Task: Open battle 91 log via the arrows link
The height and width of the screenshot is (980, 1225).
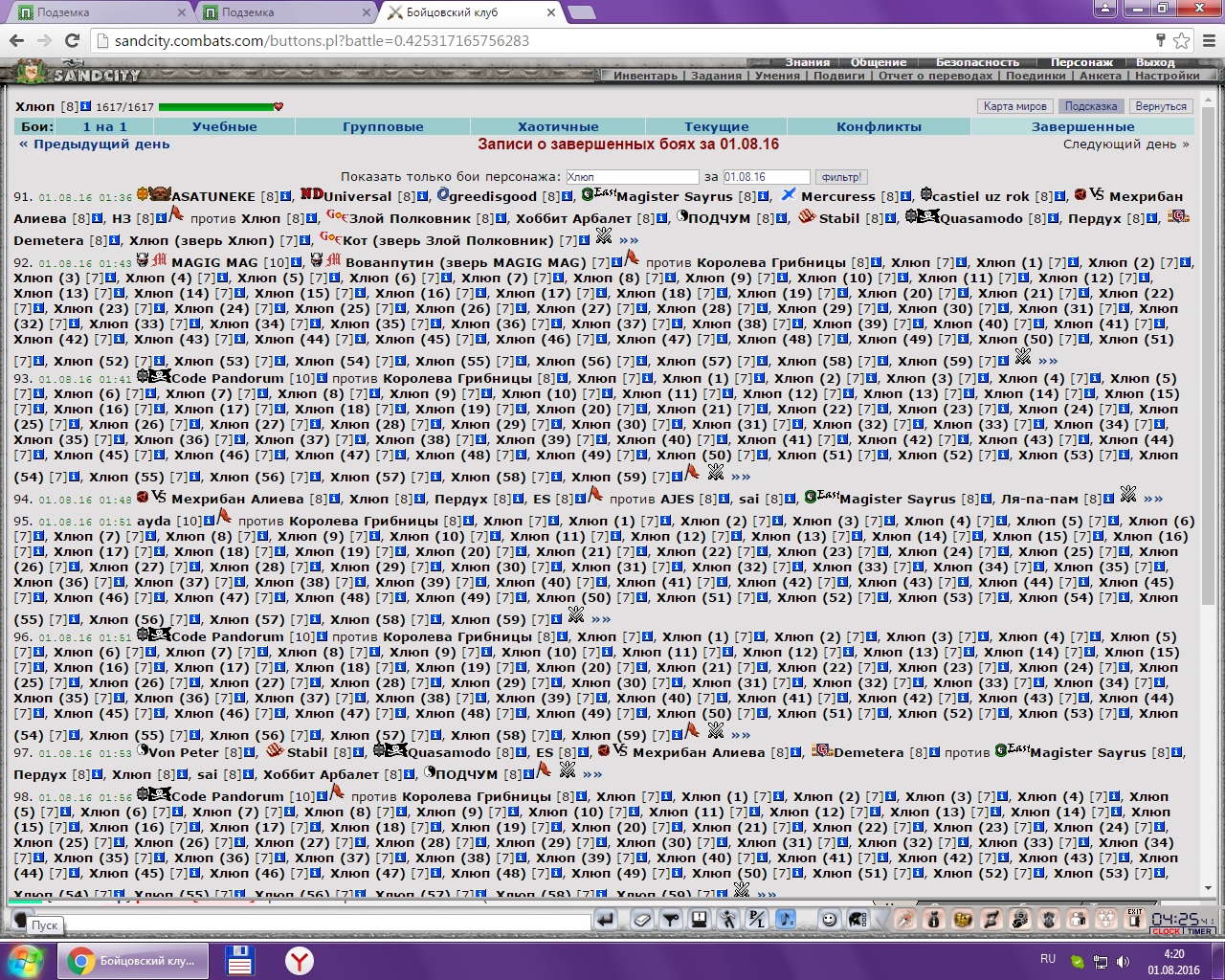Action: (x=629, y=240)
